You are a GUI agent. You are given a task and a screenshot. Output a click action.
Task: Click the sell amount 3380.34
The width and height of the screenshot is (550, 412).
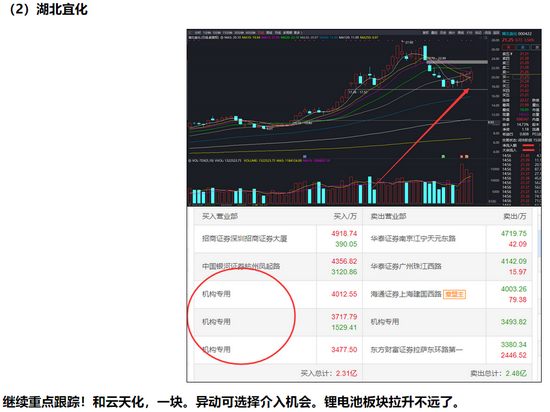point(514,344)
